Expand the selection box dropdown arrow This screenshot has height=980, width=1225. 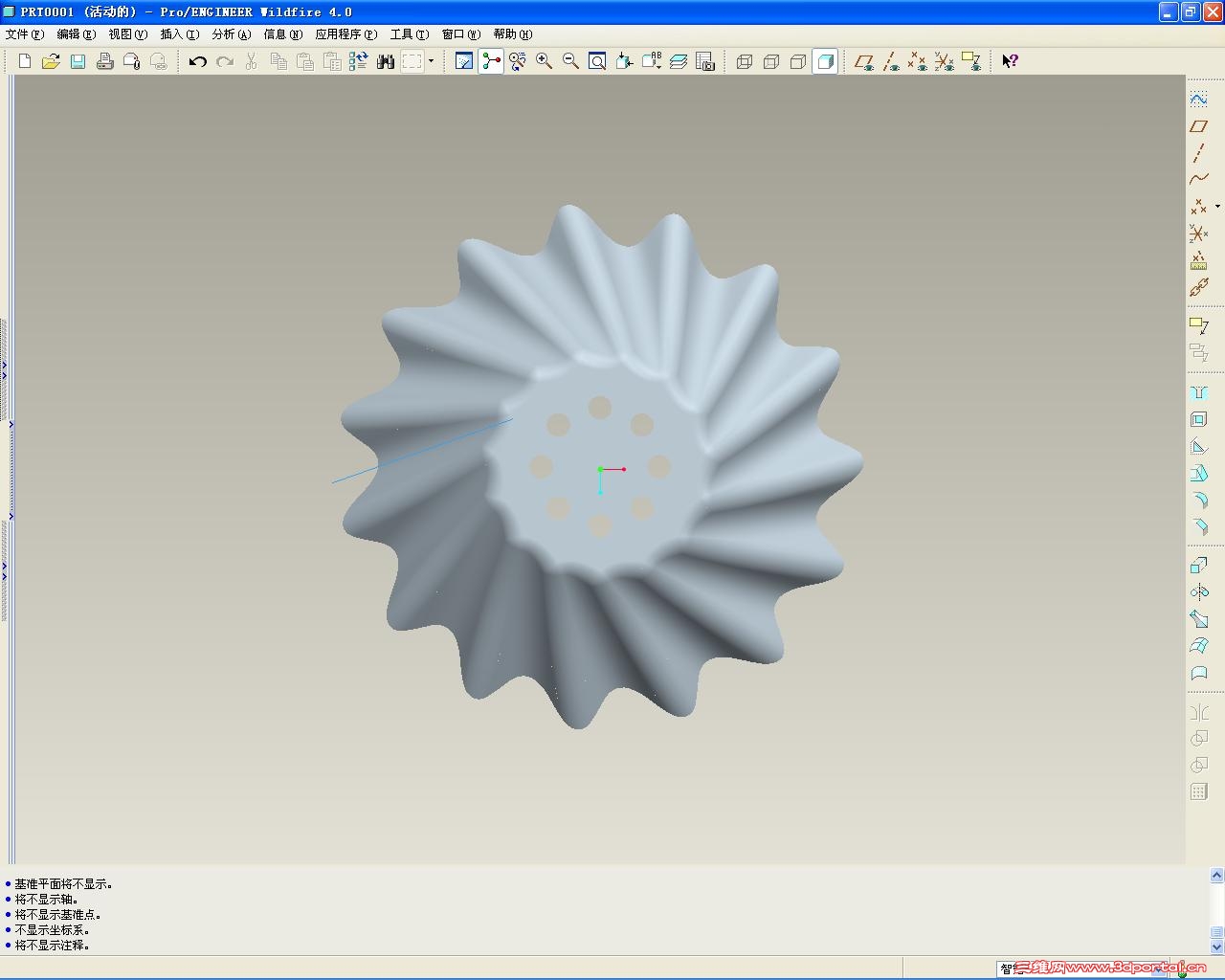click(431, 61)
